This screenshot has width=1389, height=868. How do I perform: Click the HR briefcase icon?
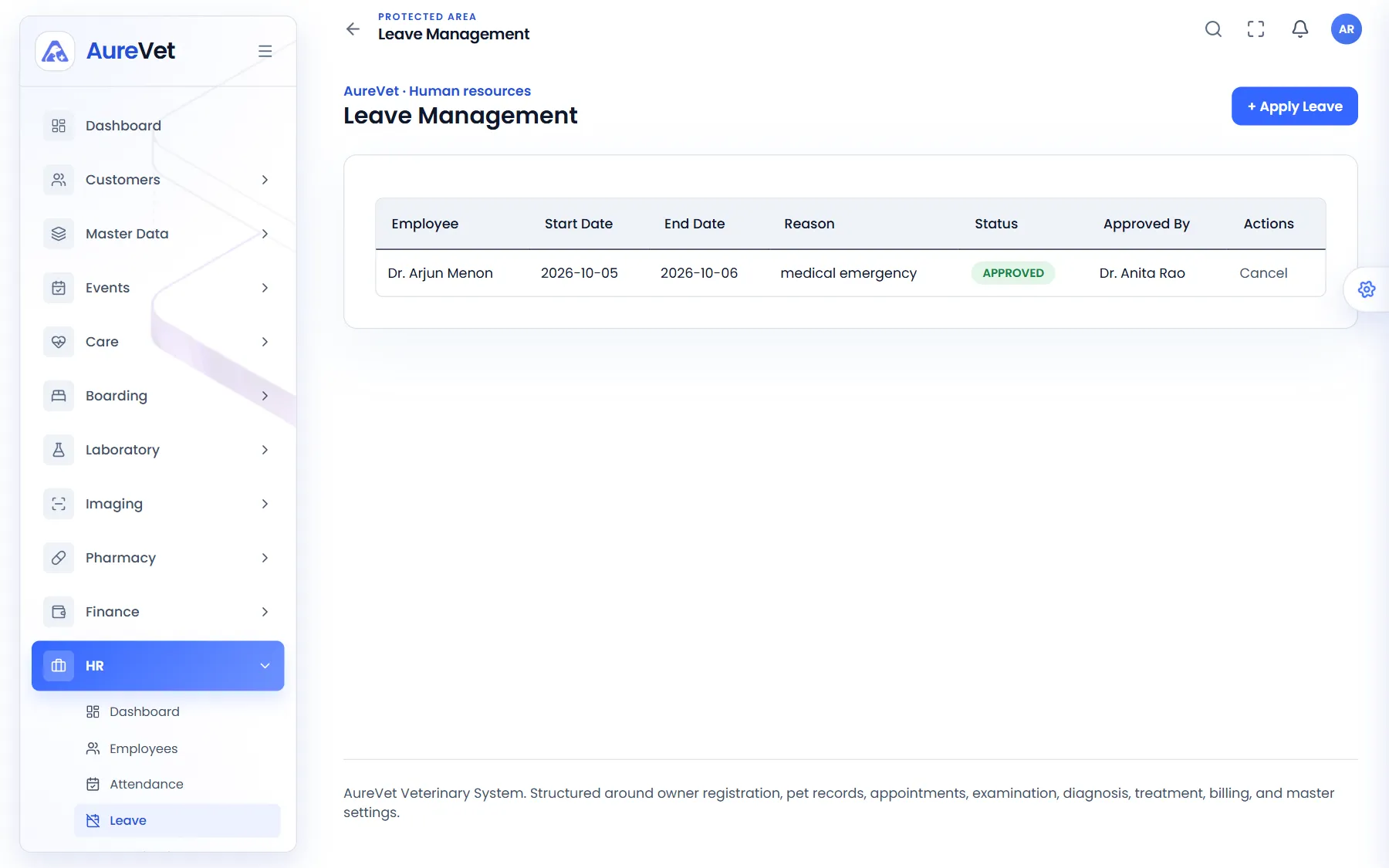[59, 666]
